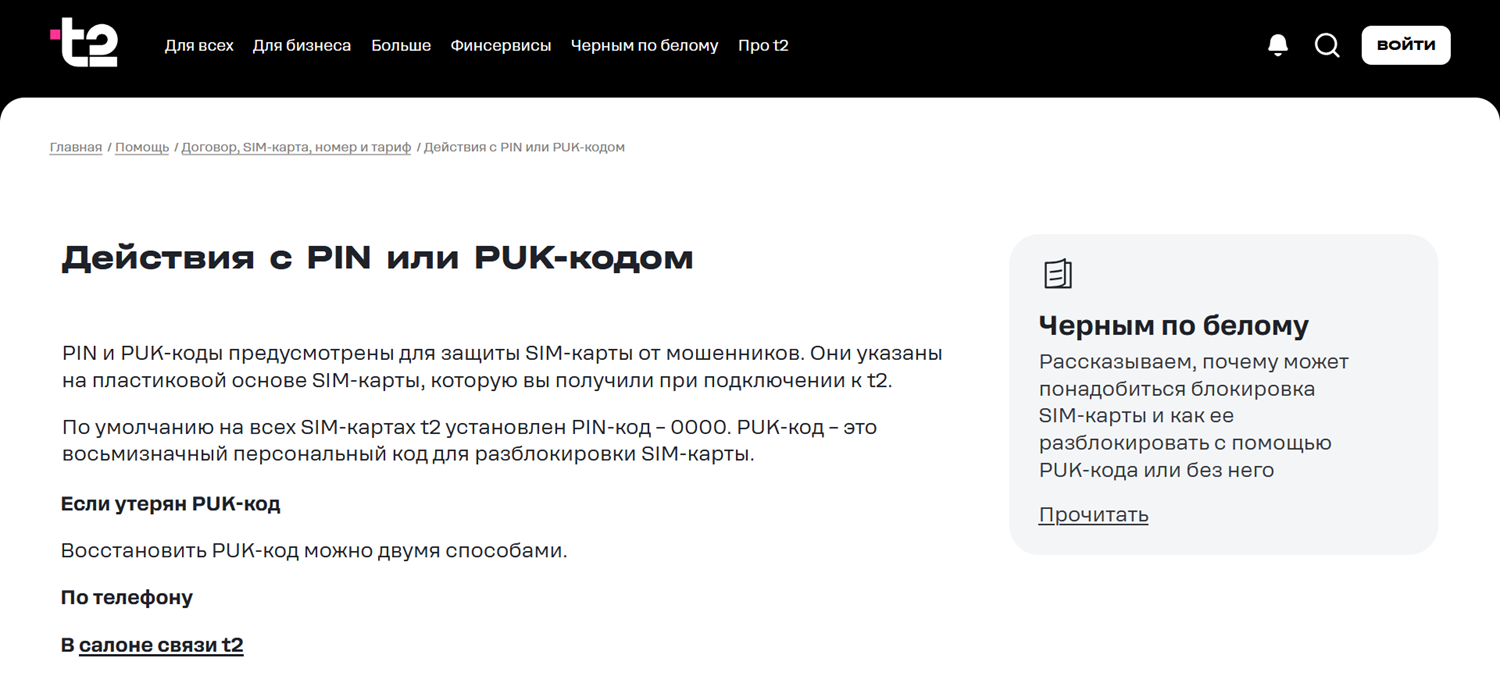
Task: Click the Черным по белому card heading
Action: [1174, 325]
